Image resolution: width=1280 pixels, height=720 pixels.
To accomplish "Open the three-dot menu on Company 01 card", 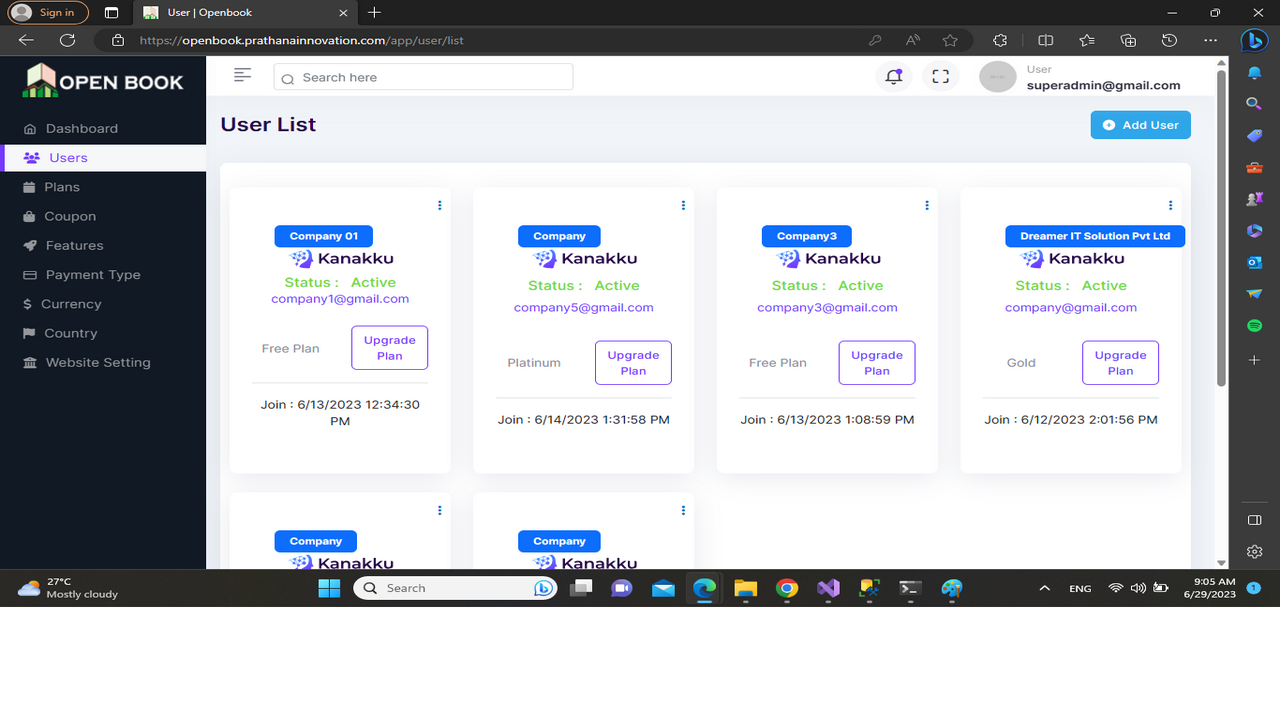I will (439, 205).
